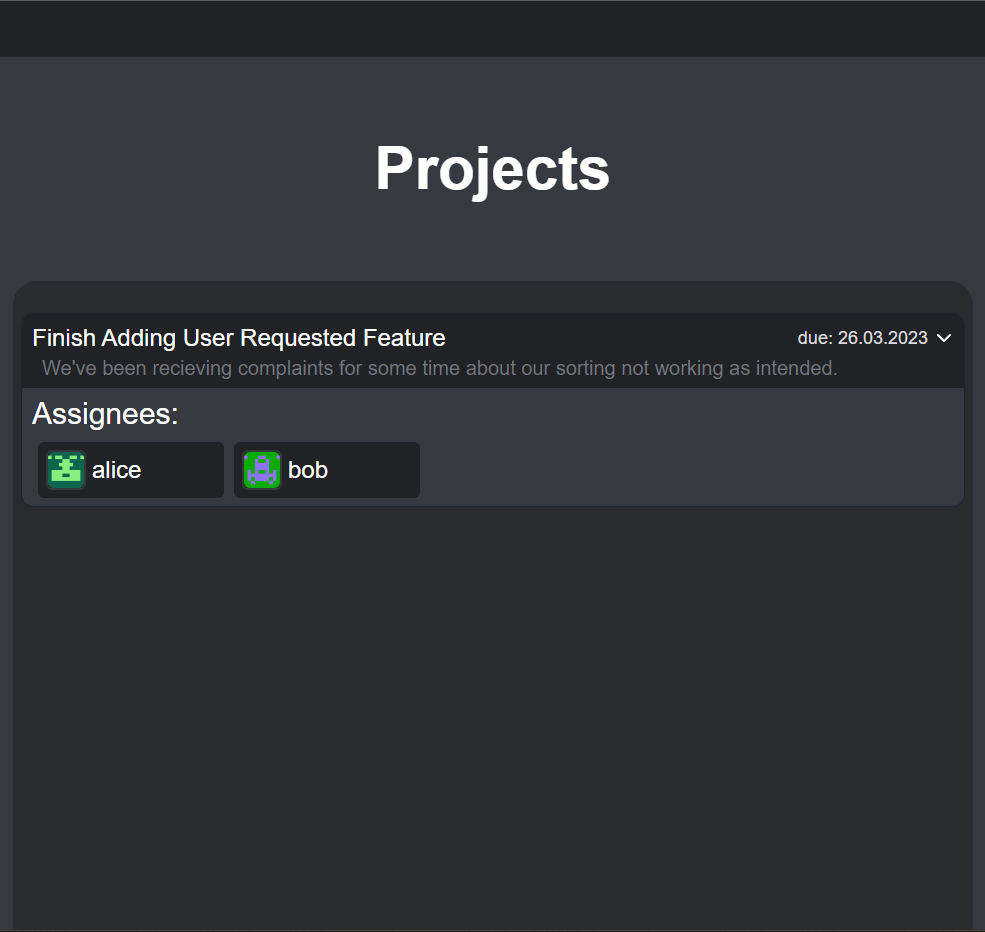
Task: Click the "Assignees:" heading
Action: pos(105,414)
